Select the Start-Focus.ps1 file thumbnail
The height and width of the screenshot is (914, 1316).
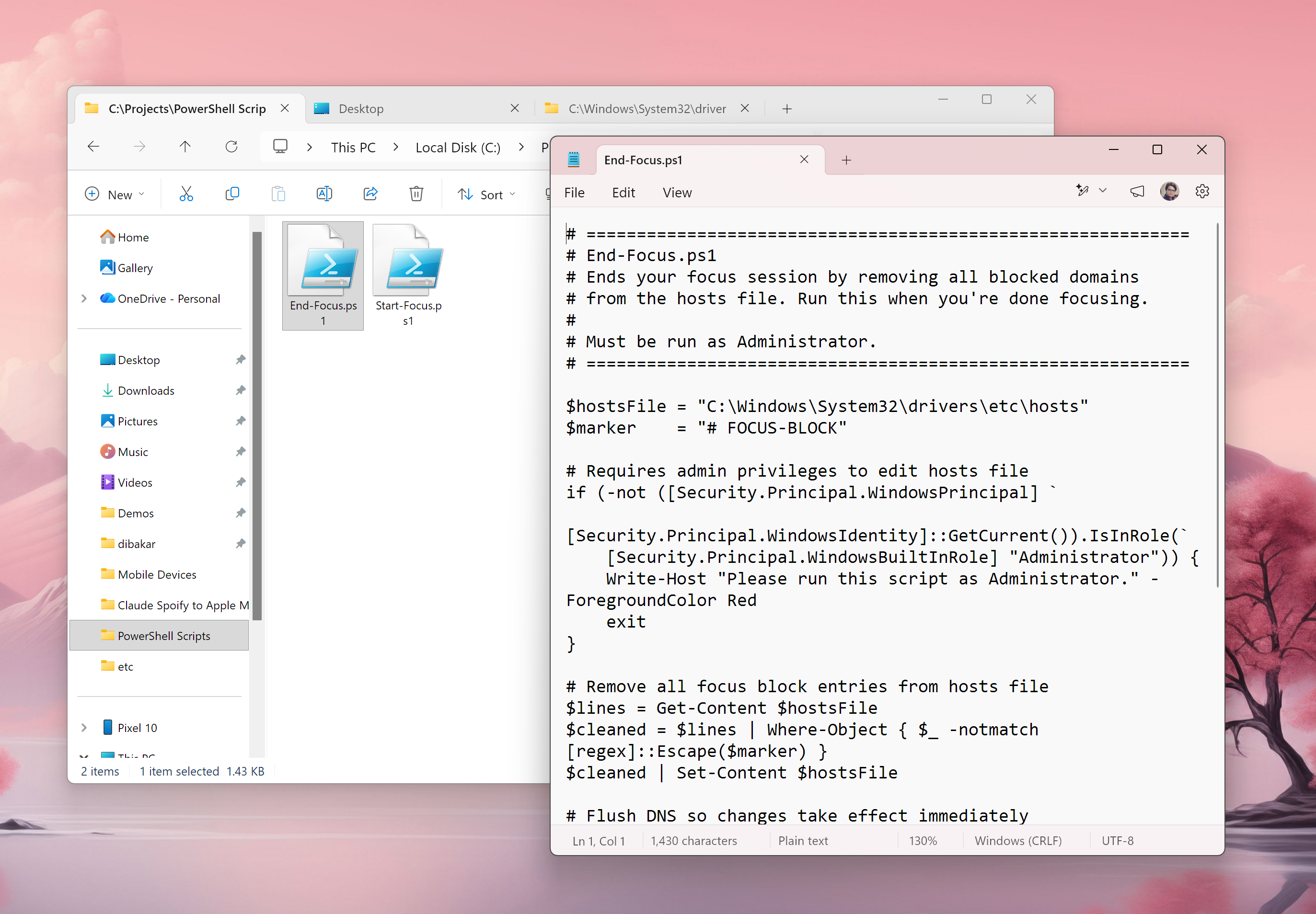[408, 275]
